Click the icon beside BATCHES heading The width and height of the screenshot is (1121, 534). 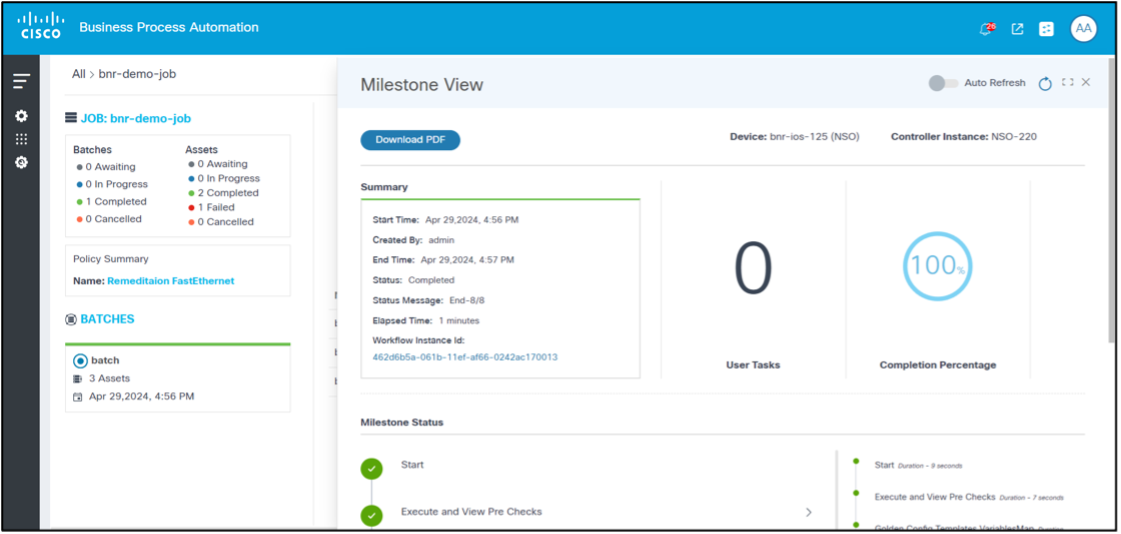point(71,320)
